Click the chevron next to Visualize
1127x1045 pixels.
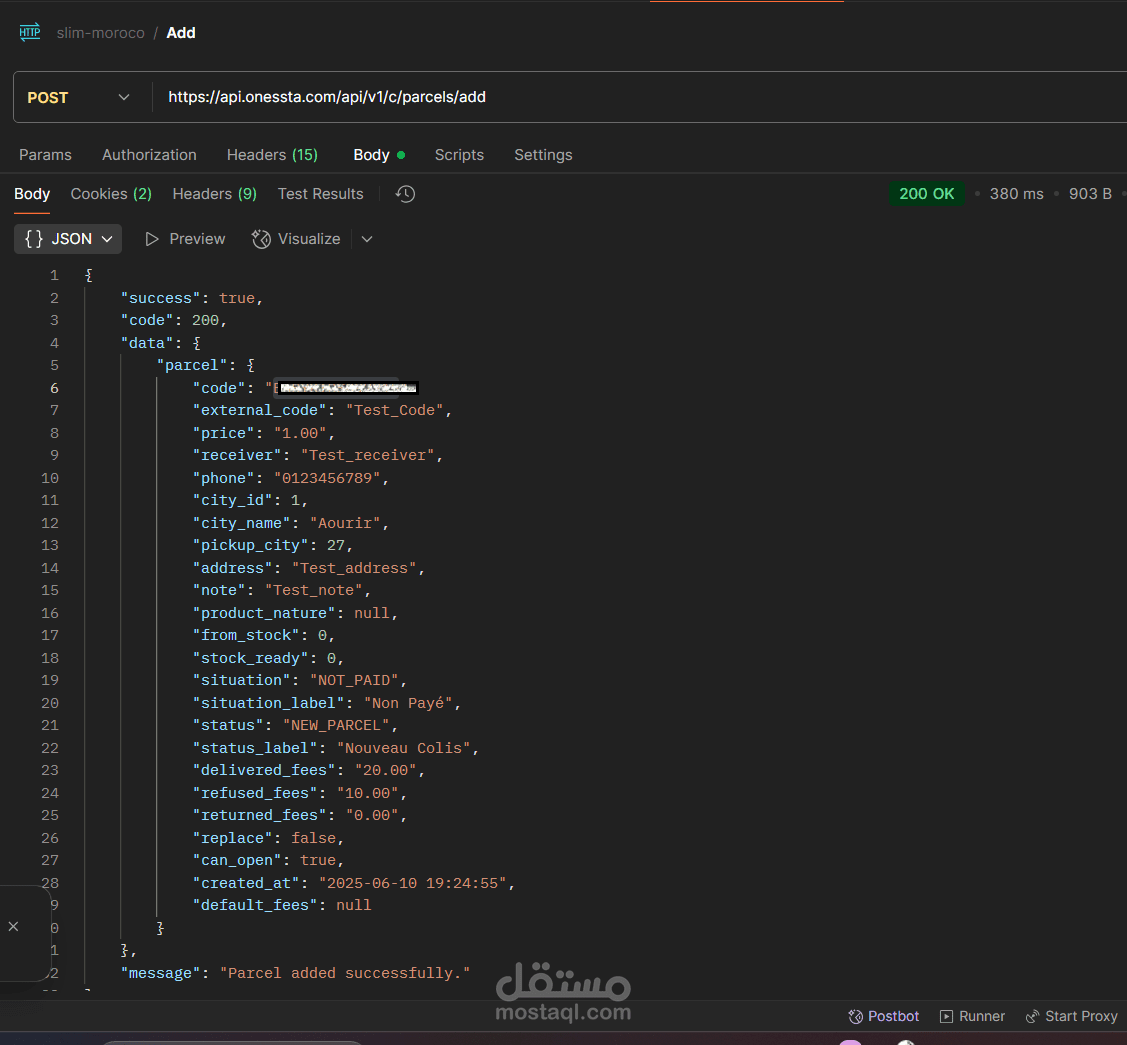point(366,240)
